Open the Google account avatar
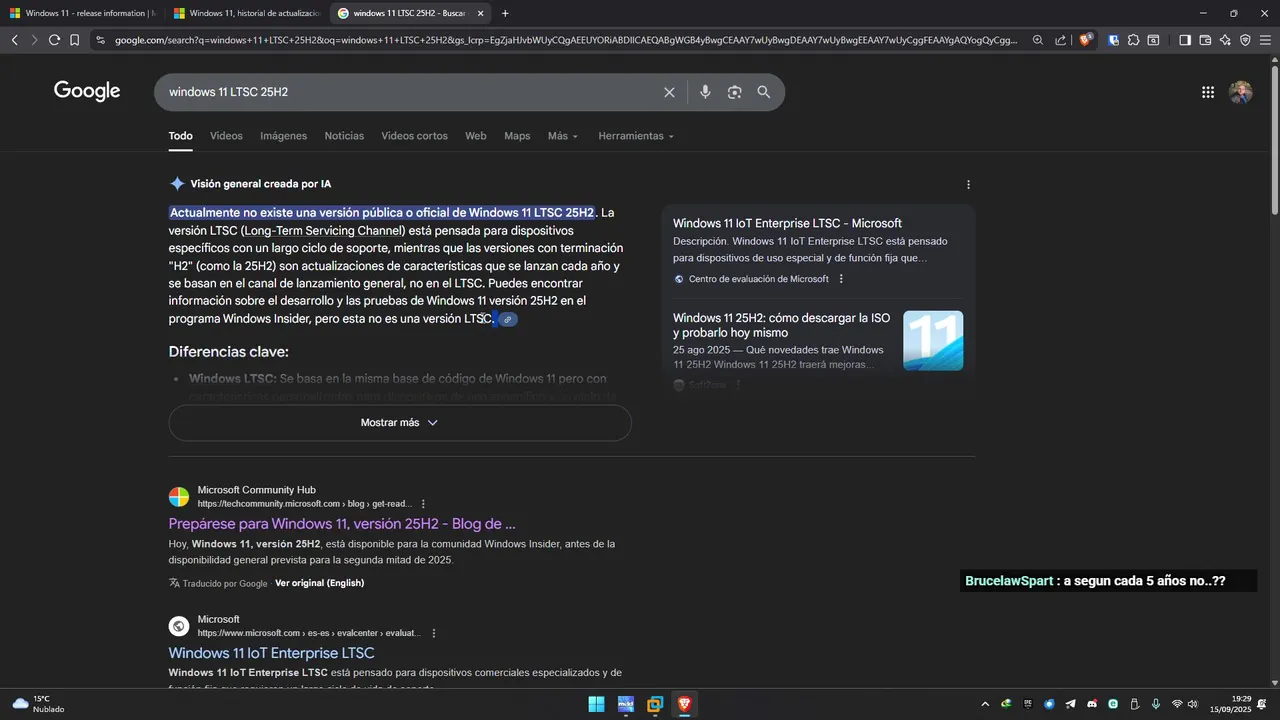The height and width of the screenshot is (720, 1280). click(x=1241, y=92)
